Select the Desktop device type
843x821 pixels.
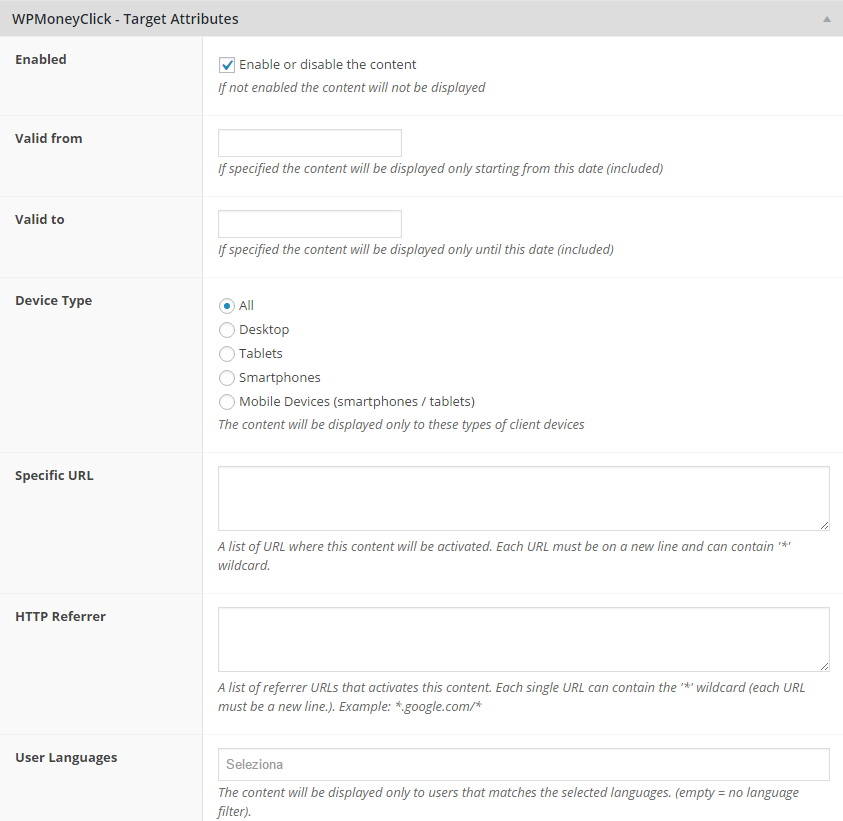[x=227, y=330]
